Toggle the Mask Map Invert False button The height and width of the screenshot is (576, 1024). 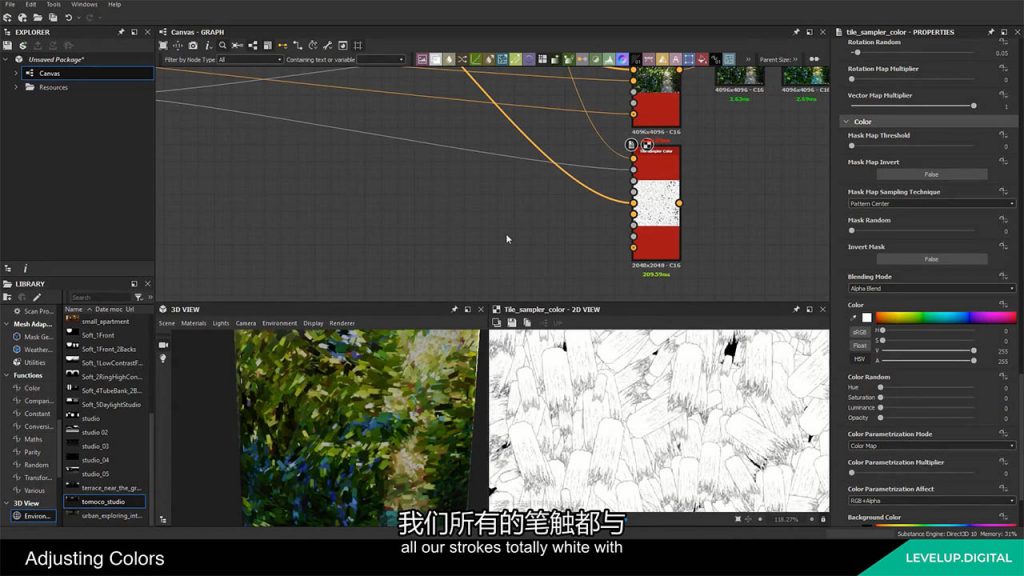931,174
